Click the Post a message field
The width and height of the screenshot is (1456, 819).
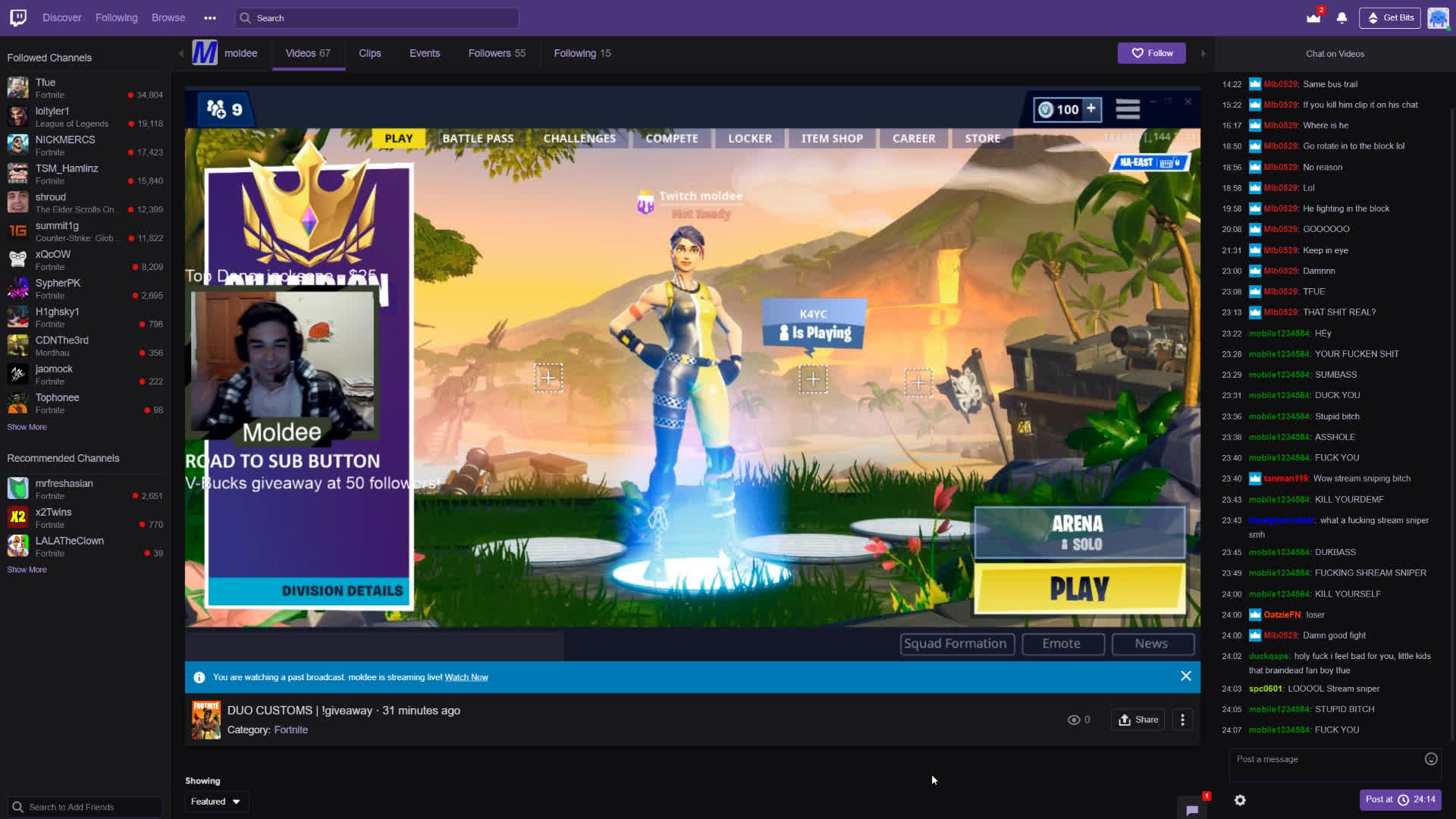[1327, 758]
